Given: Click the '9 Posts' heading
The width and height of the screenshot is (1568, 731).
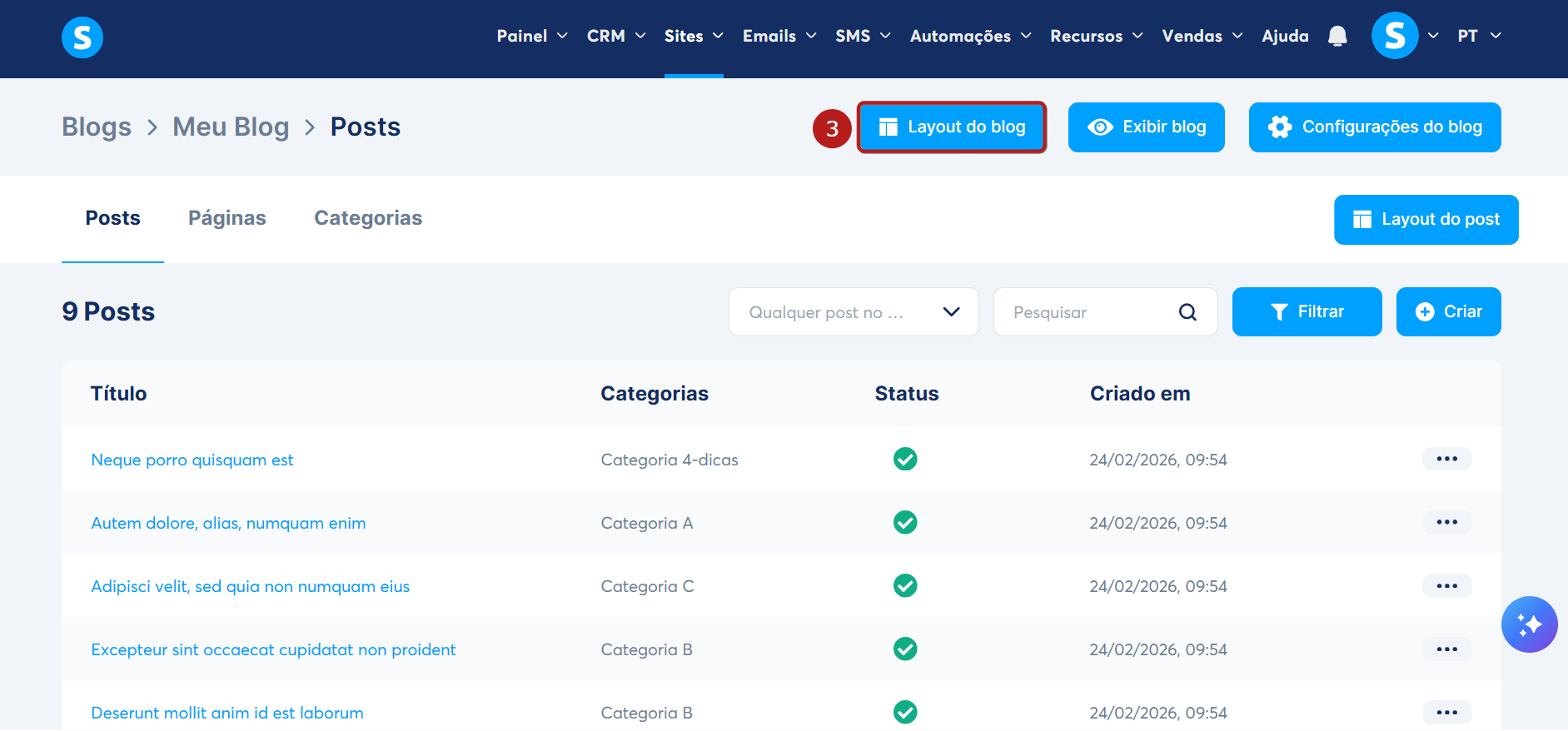Looking at the screenshot, I should (x=108, y=311).
